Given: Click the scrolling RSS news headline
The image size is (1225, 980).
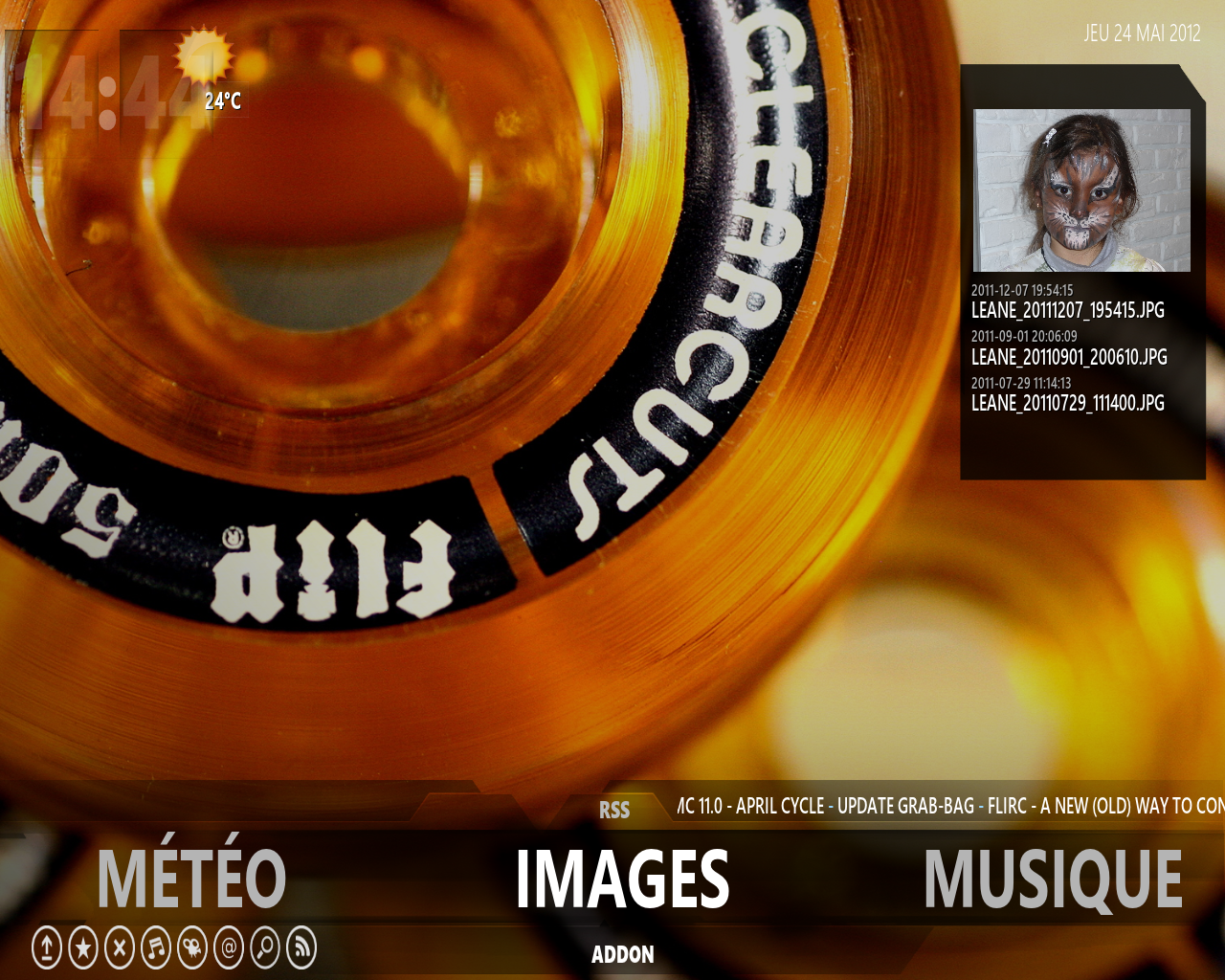Looking at the screenshot, I should point(950,806).
